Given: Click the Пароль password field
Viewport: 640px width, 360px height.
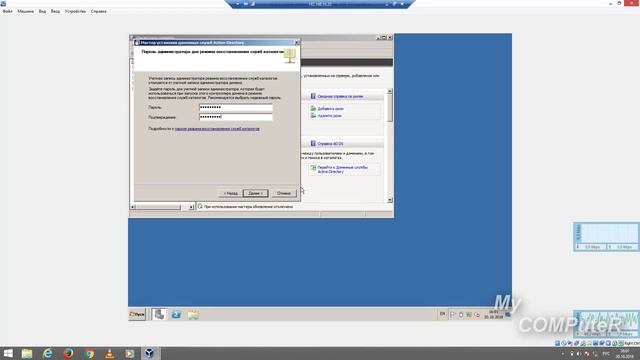Looking at the screenshot, I should click(x=236, y=107).
